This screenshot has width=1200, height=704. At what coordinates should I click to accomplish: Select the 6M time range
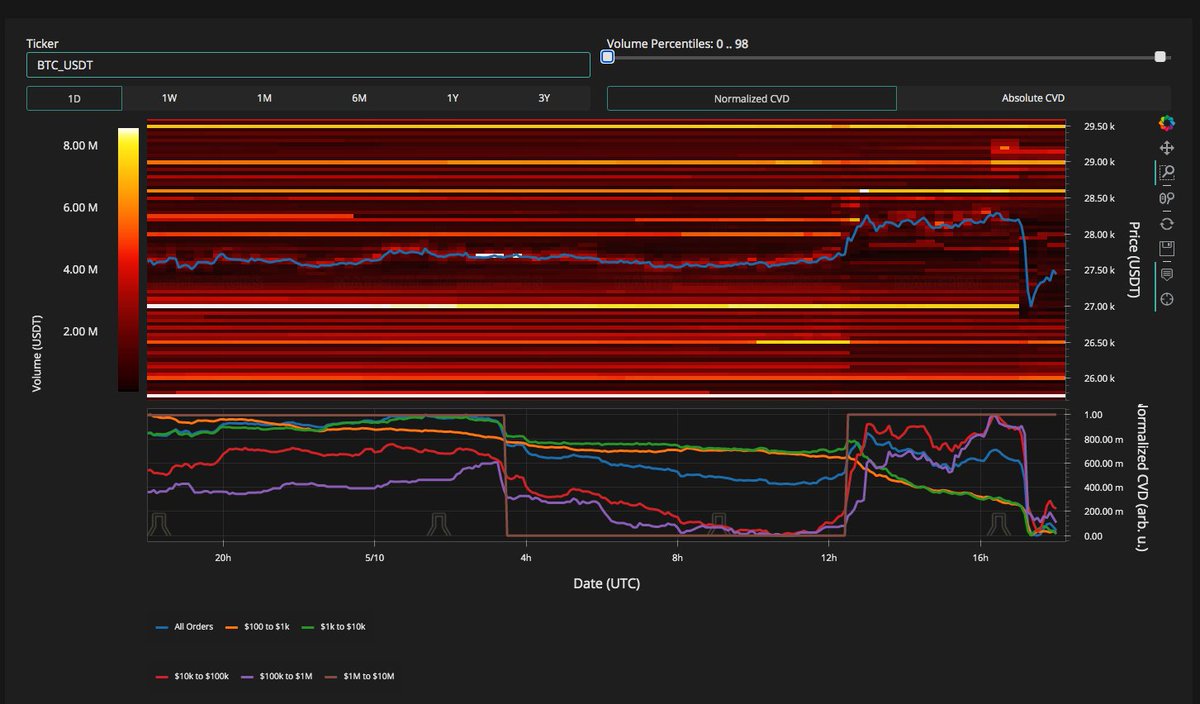pyautogui.click(x=359, y=98)
